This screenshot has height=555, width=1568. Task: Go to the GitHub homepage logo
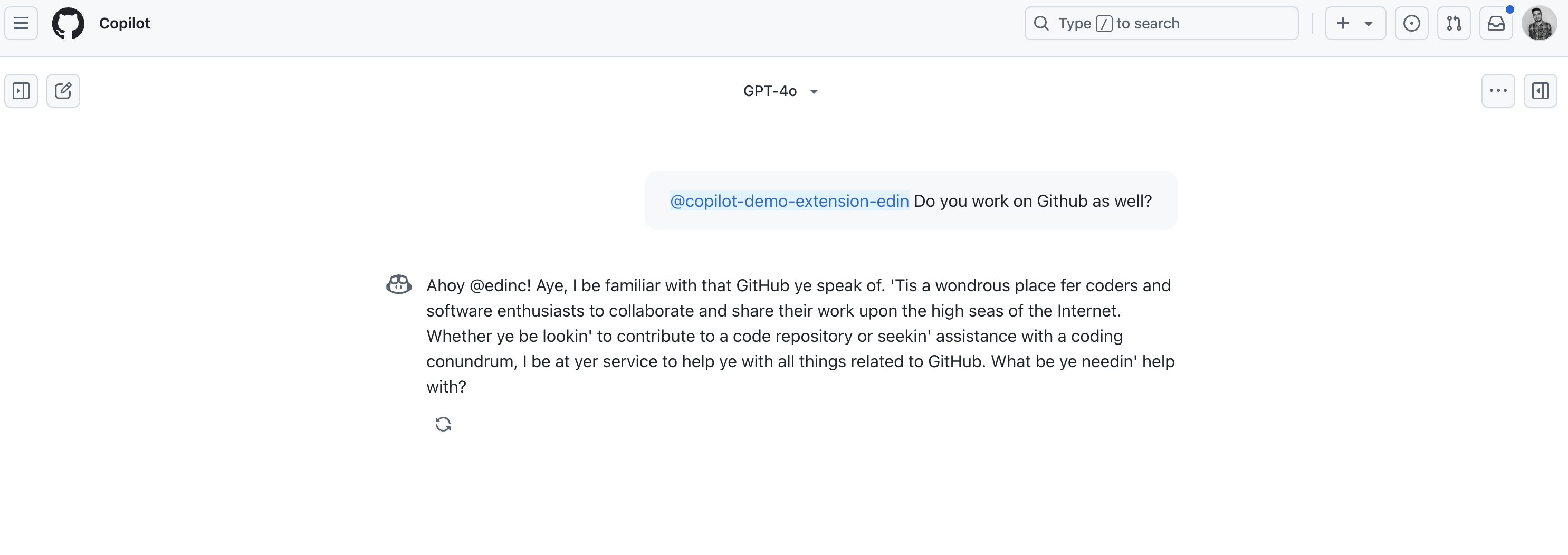68,23
